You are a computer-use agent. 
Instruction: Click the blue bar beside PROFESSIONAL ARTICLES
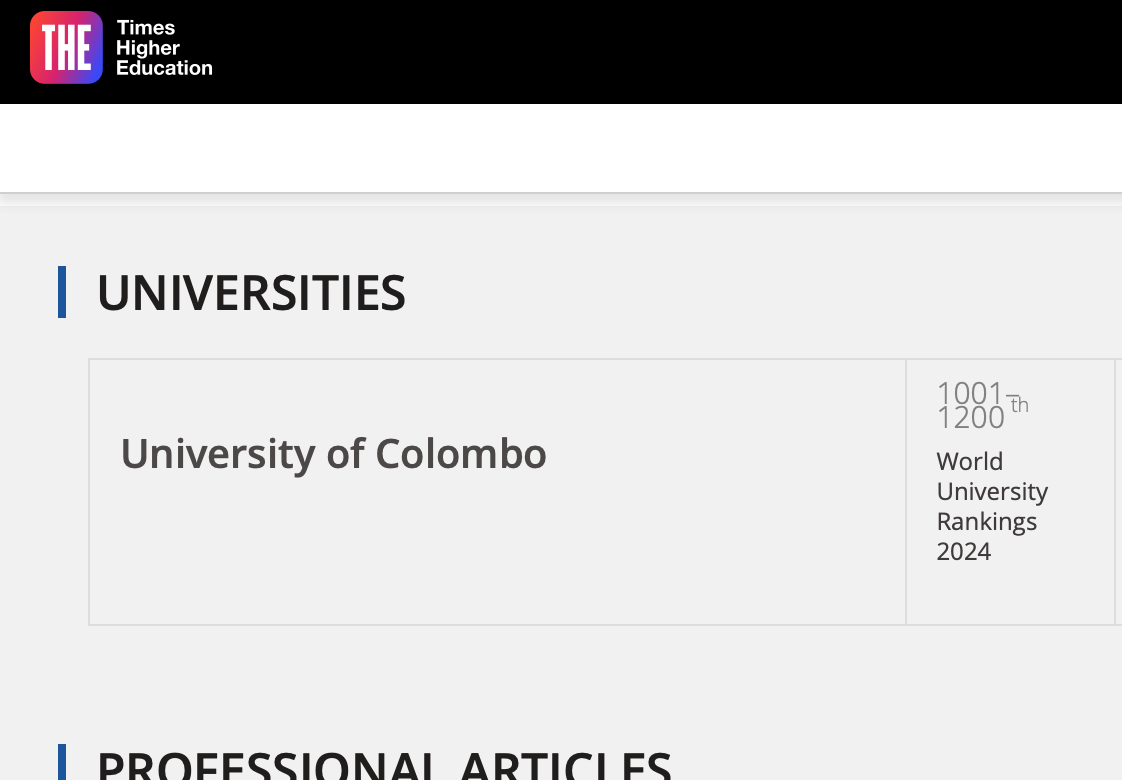pyautogui.click(x=62, y=762)
